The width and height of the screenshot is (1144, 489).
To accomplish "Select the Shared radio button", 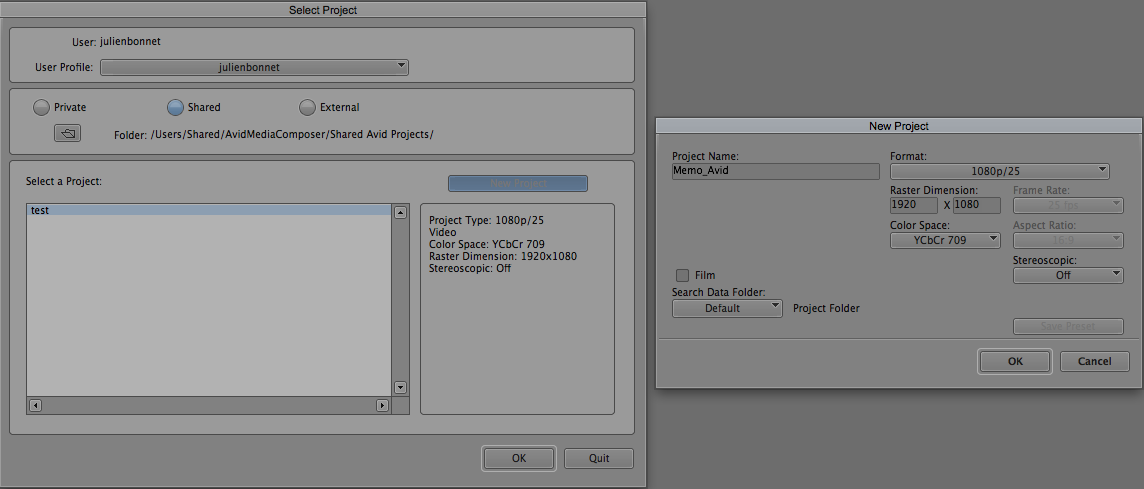I will 175,107.
